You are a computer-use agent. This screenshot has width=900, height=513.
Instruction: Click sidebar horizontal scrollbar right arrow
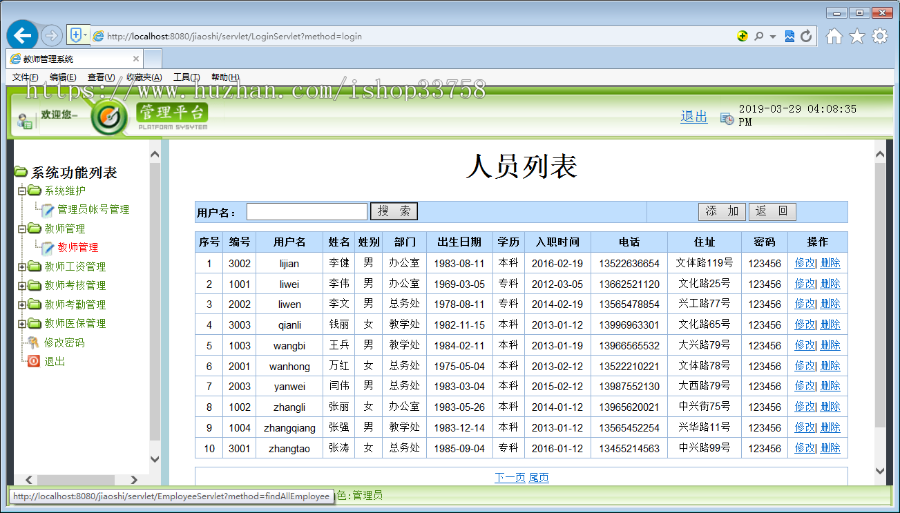pos(134,480)
